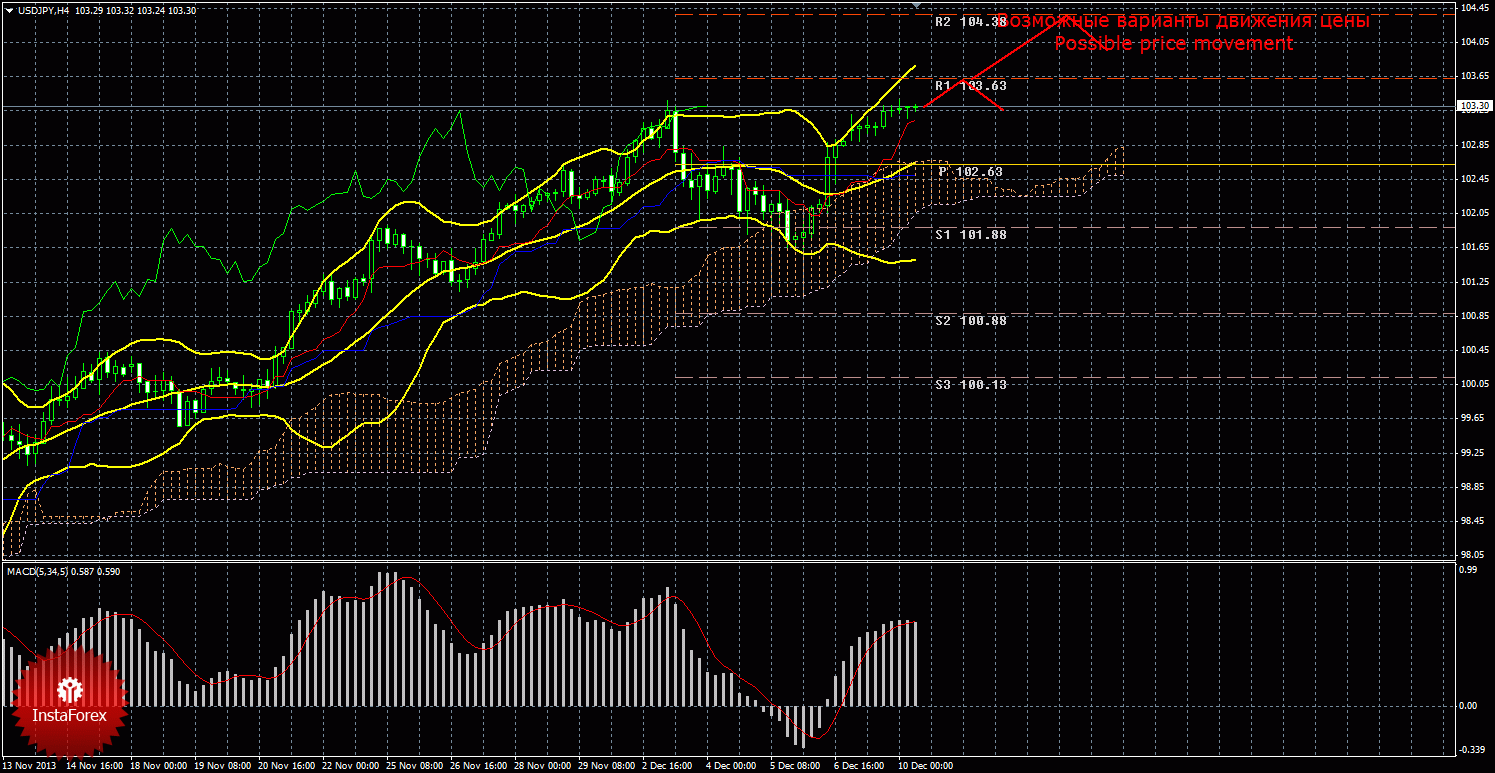Click 101.25 on the price axis
The height and width of the screenshot is (773, 1495).
click(1475, 282)
